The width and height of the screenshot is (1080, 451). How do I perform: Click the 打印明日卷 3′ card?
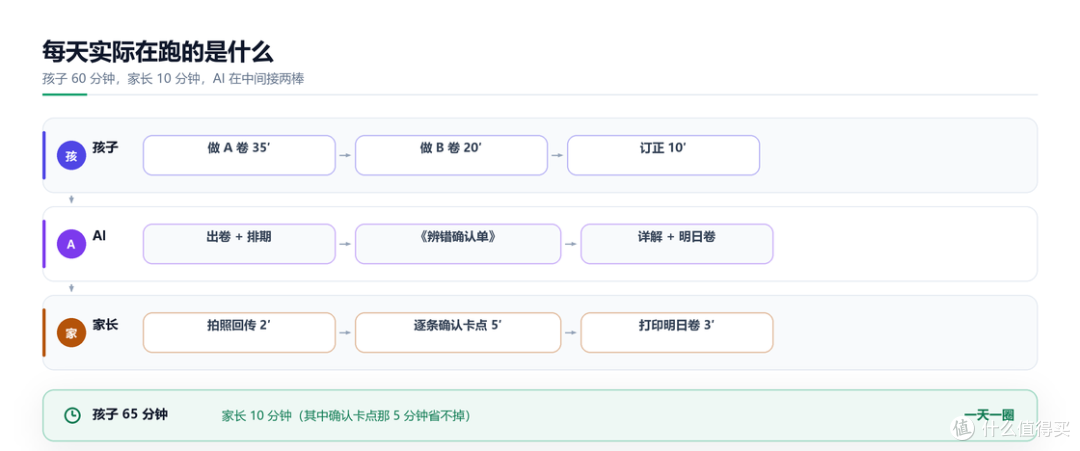677,333
